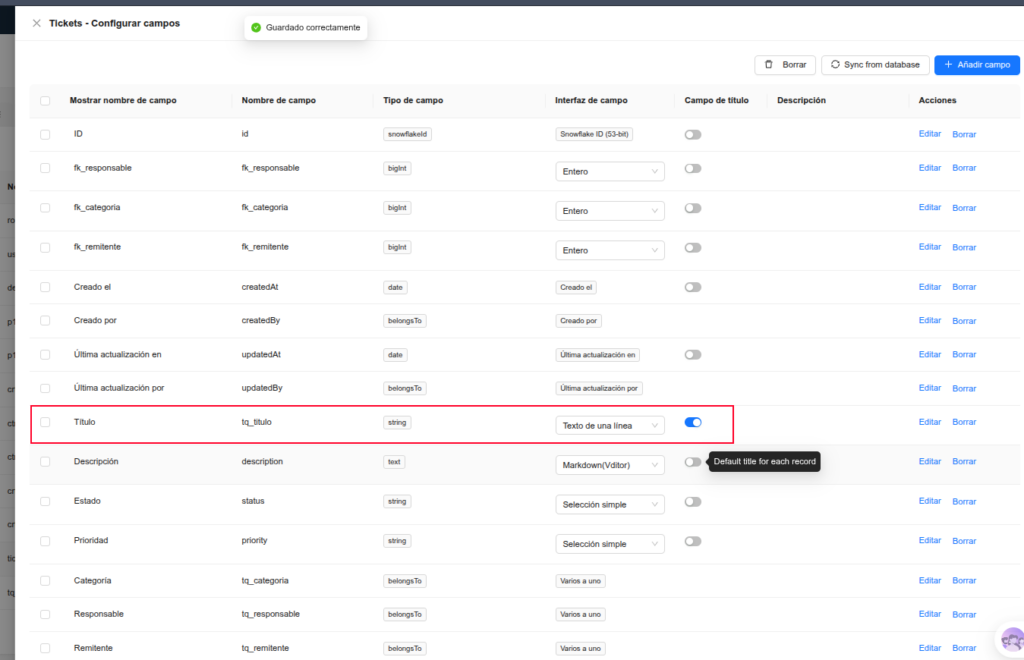The image size is (1024, 660).
Task: Tick the Título row checkbox
Action: click(x=45, y=422)
